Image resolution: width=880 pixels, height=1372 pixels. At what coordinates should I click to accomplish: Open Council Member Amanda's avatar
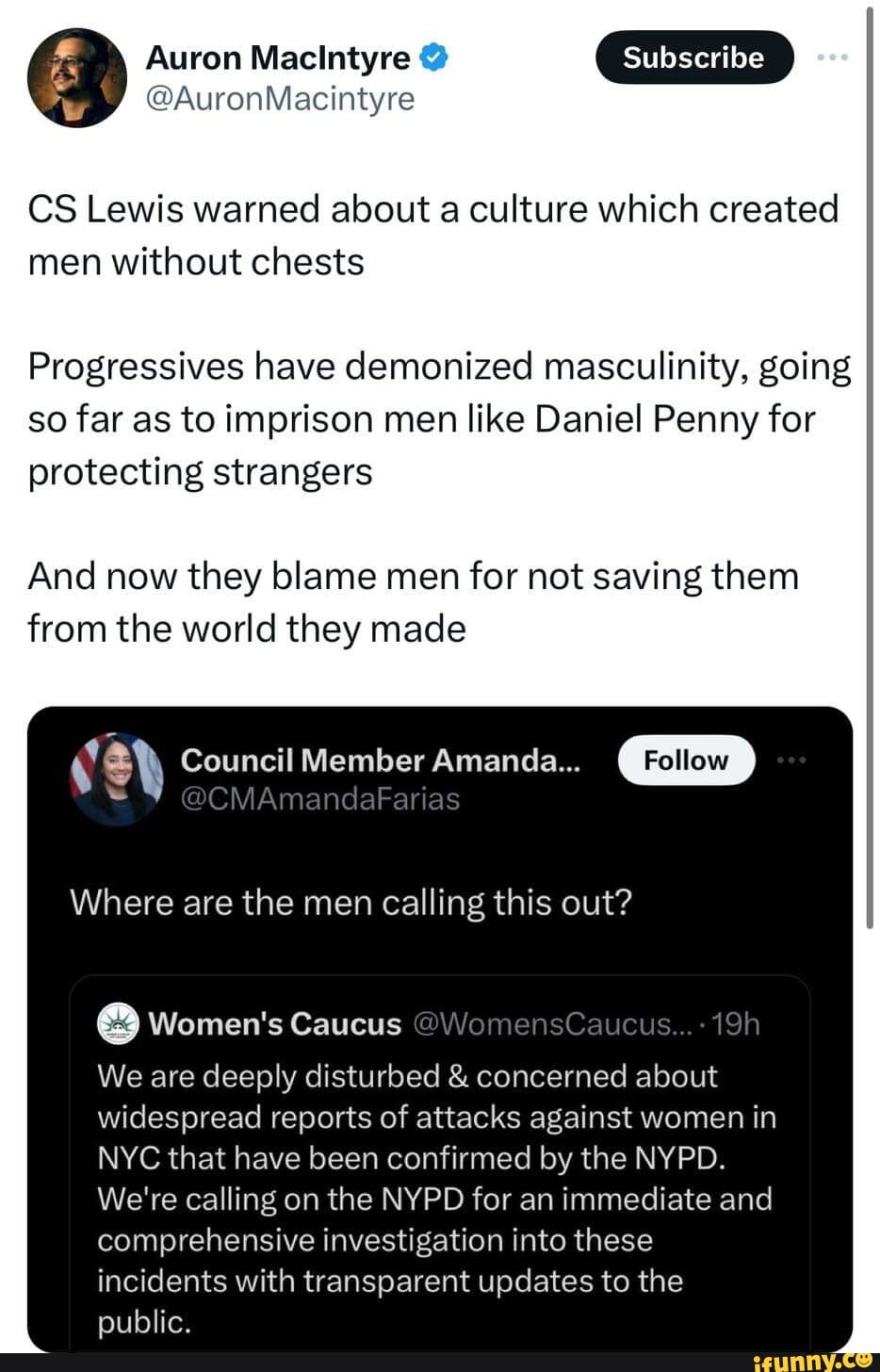(x=117, y=778)
